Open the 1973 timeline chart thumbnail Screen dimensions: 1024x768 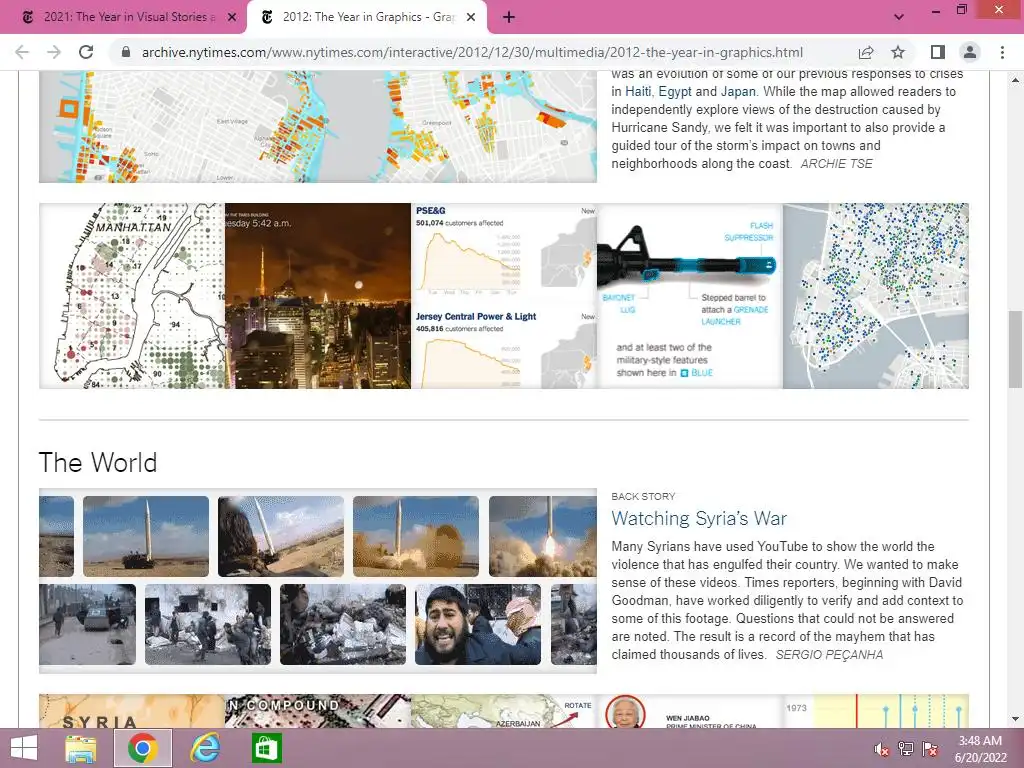click(x=876, y=711)
